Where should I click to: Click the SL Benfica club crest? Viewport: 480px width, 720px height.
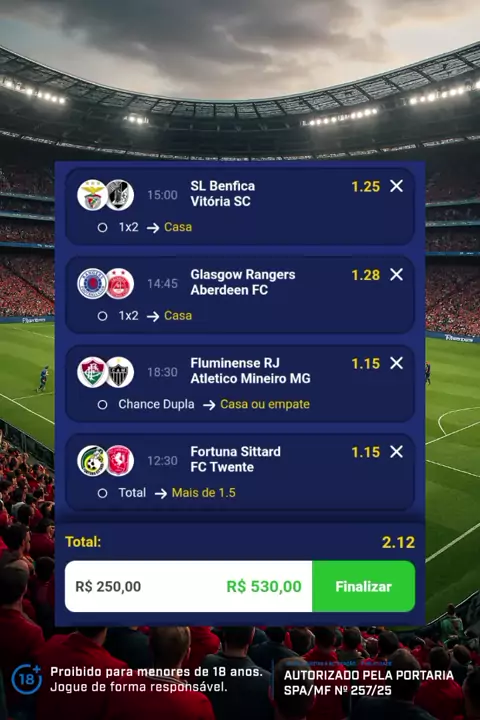pyautogui.click(x=92, y=195)
